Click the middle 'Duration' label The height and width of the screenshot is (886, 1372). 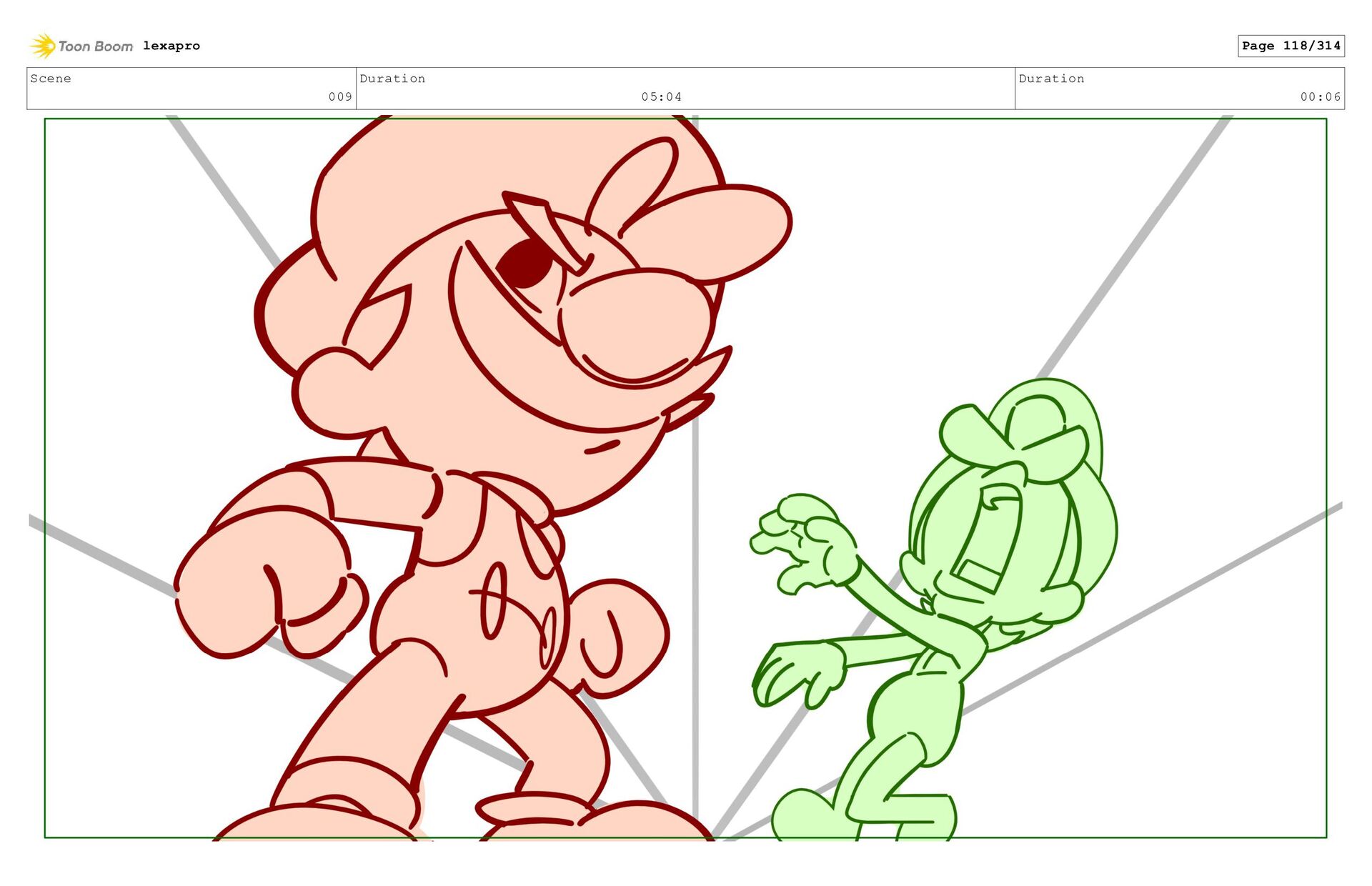(x=392, y=79)
